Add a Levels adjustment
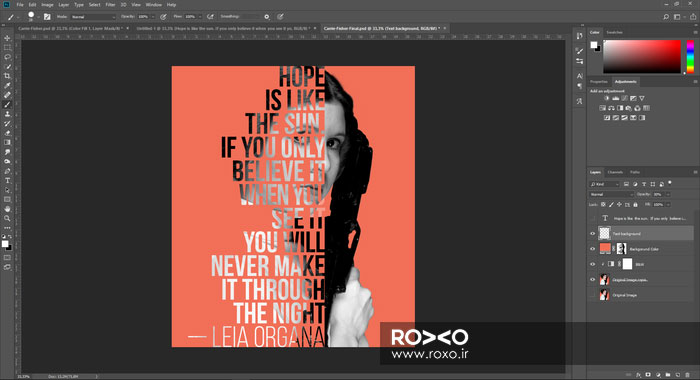Screen dimensions: 700x380 click(615, 98)
